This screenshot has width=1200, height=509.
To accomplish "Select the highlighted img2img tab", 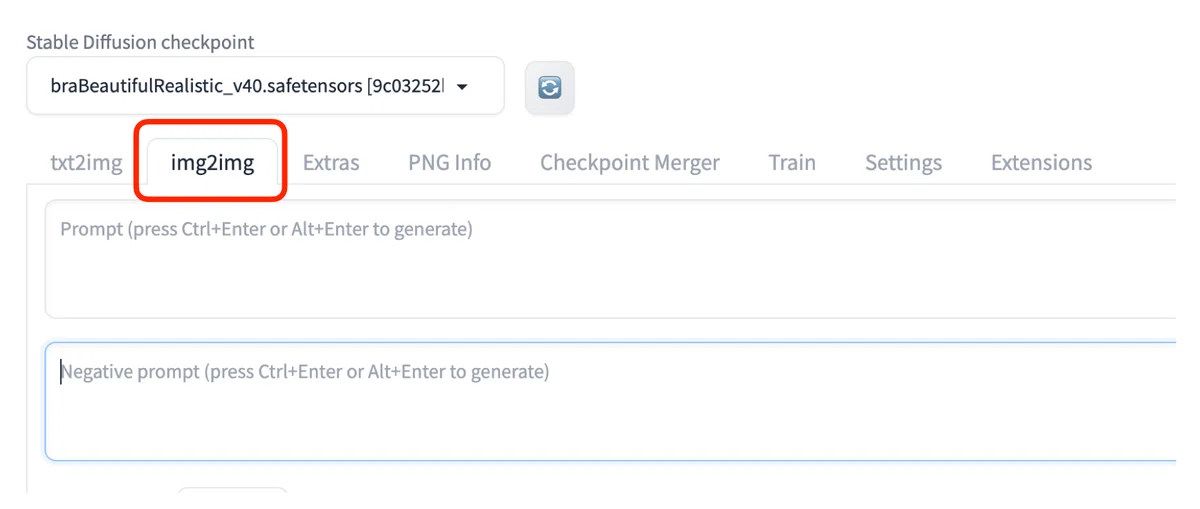I will tap(212, 162).
